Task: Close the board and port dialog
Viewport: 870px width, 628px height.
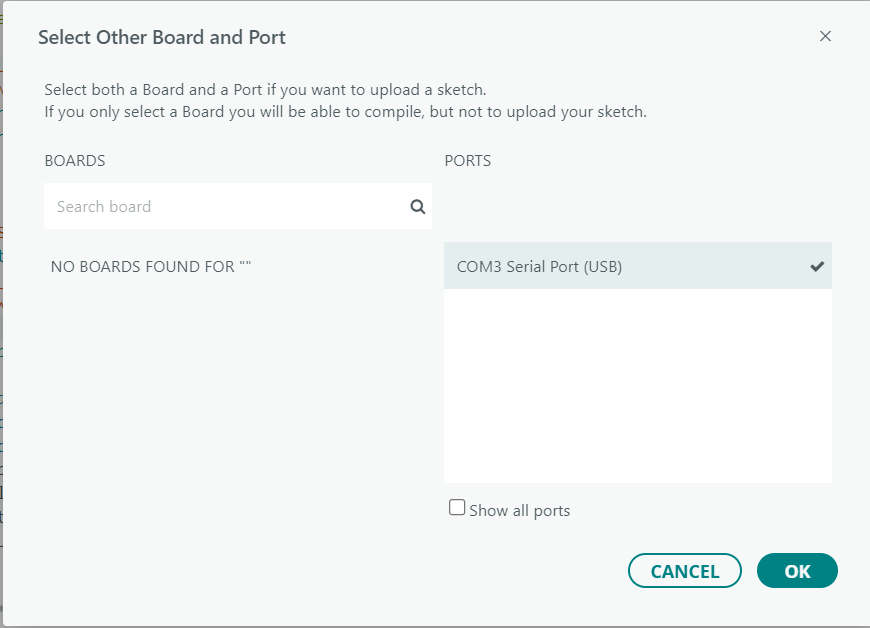Action: [825, 36]
